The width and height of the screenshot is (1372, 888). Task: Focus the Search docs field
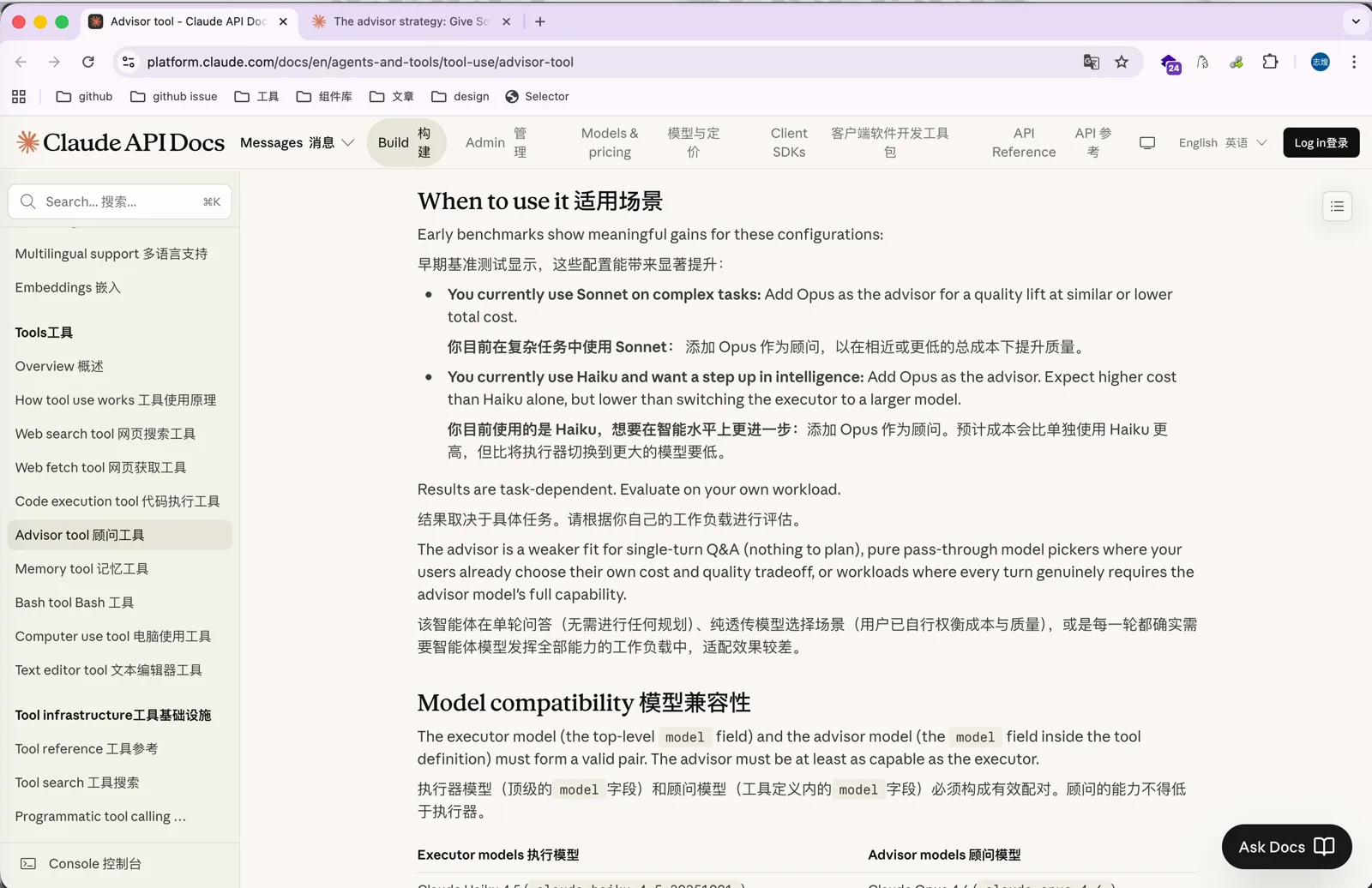coord(120,201)
